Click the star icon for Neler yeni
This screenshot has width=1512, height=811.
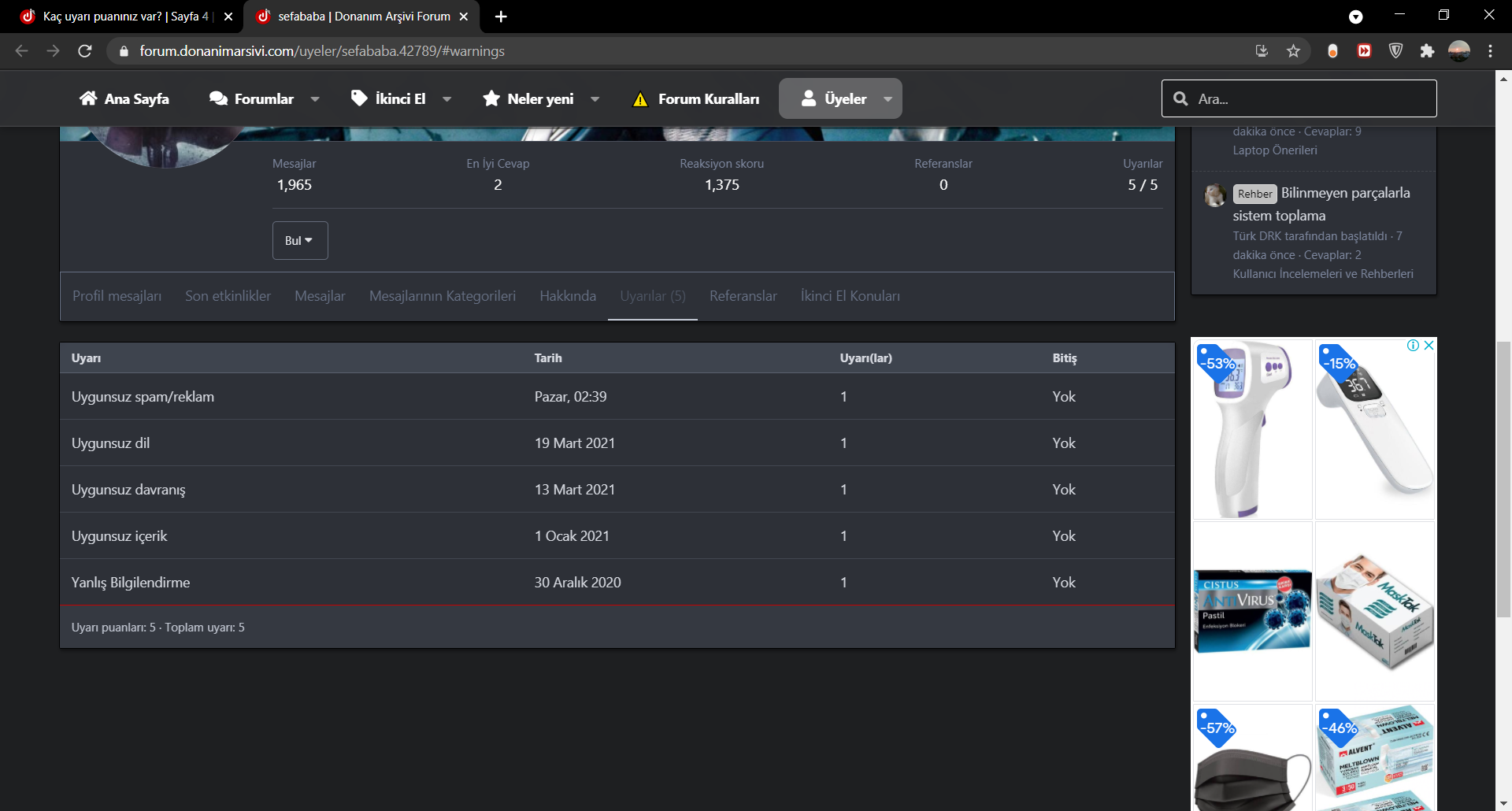coord(491,98)
